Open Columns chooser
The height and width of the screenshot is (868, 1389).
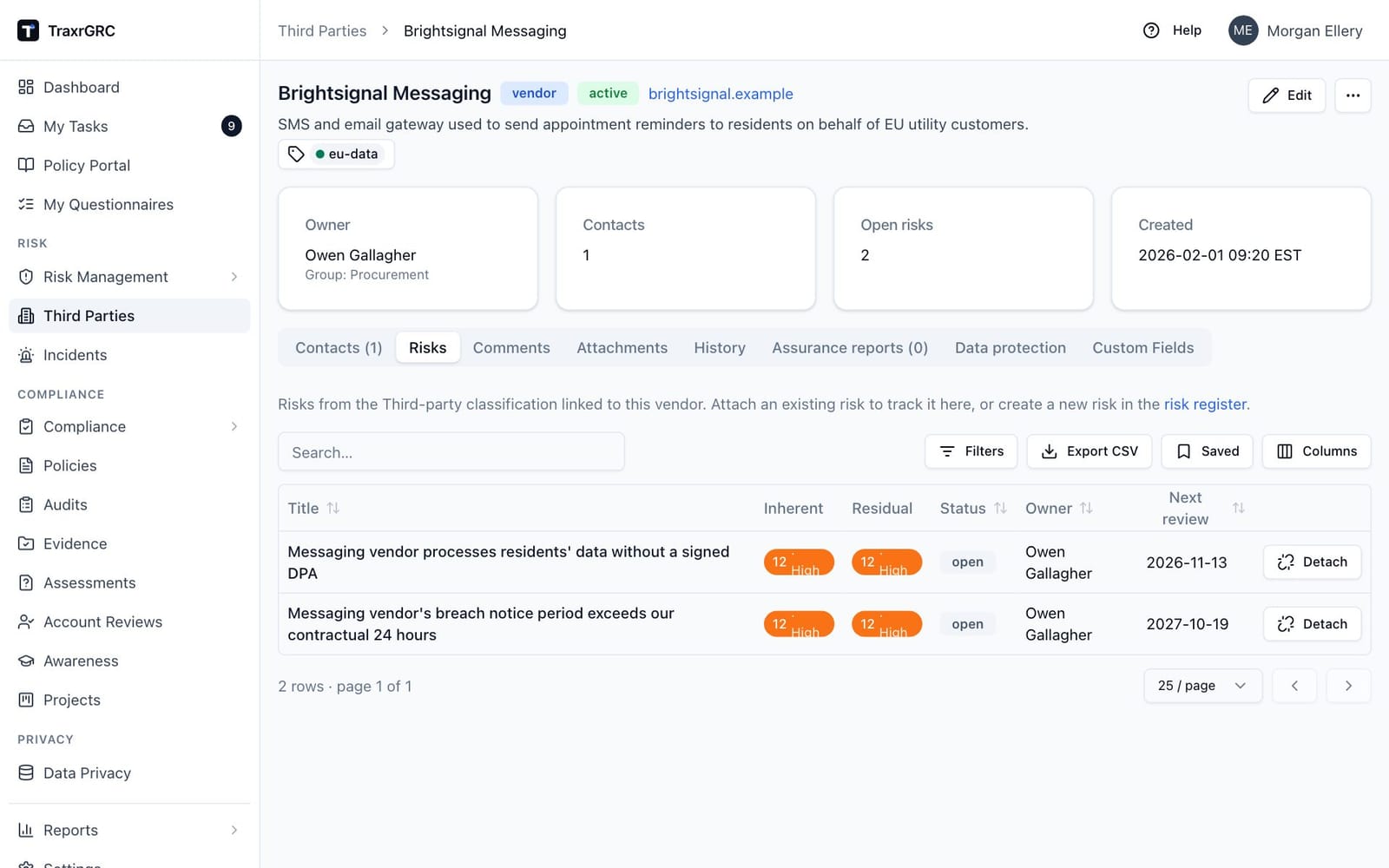tap(1317, 451)
